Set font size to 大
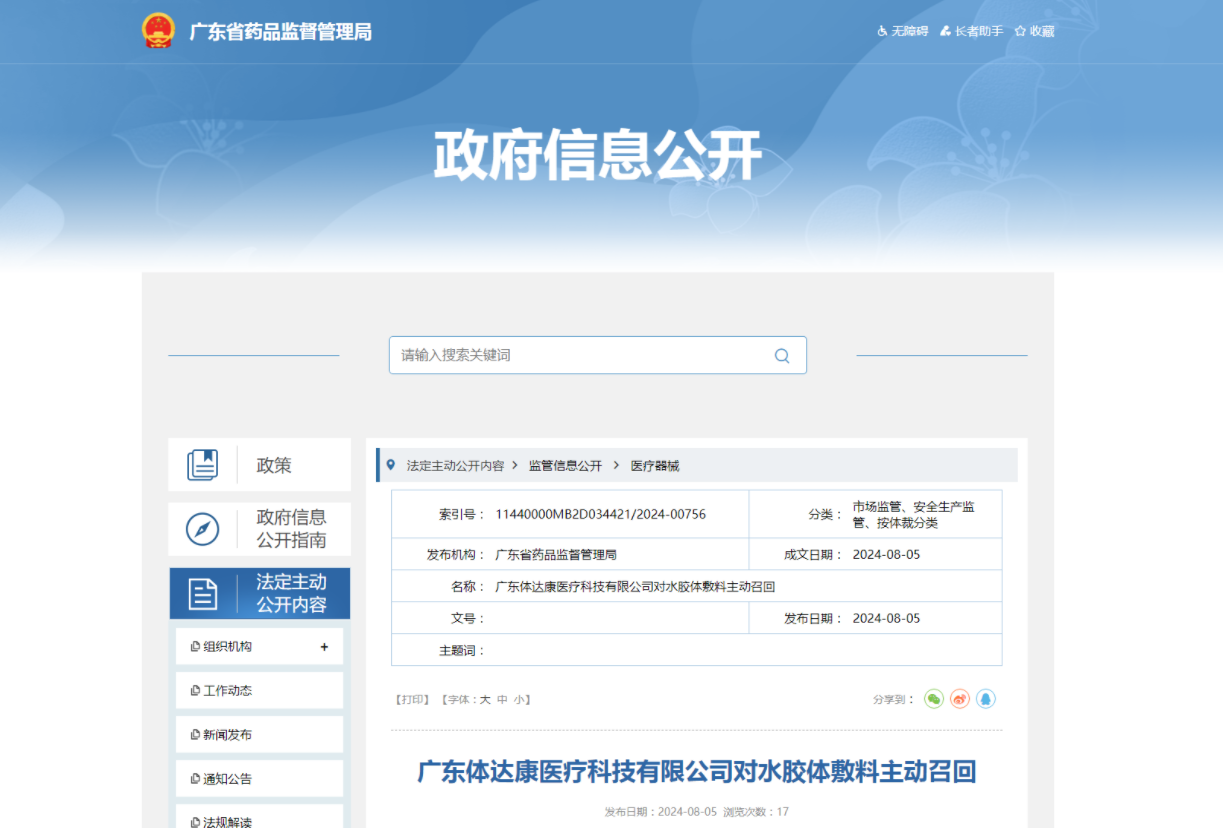 click(x=485, y=700)
